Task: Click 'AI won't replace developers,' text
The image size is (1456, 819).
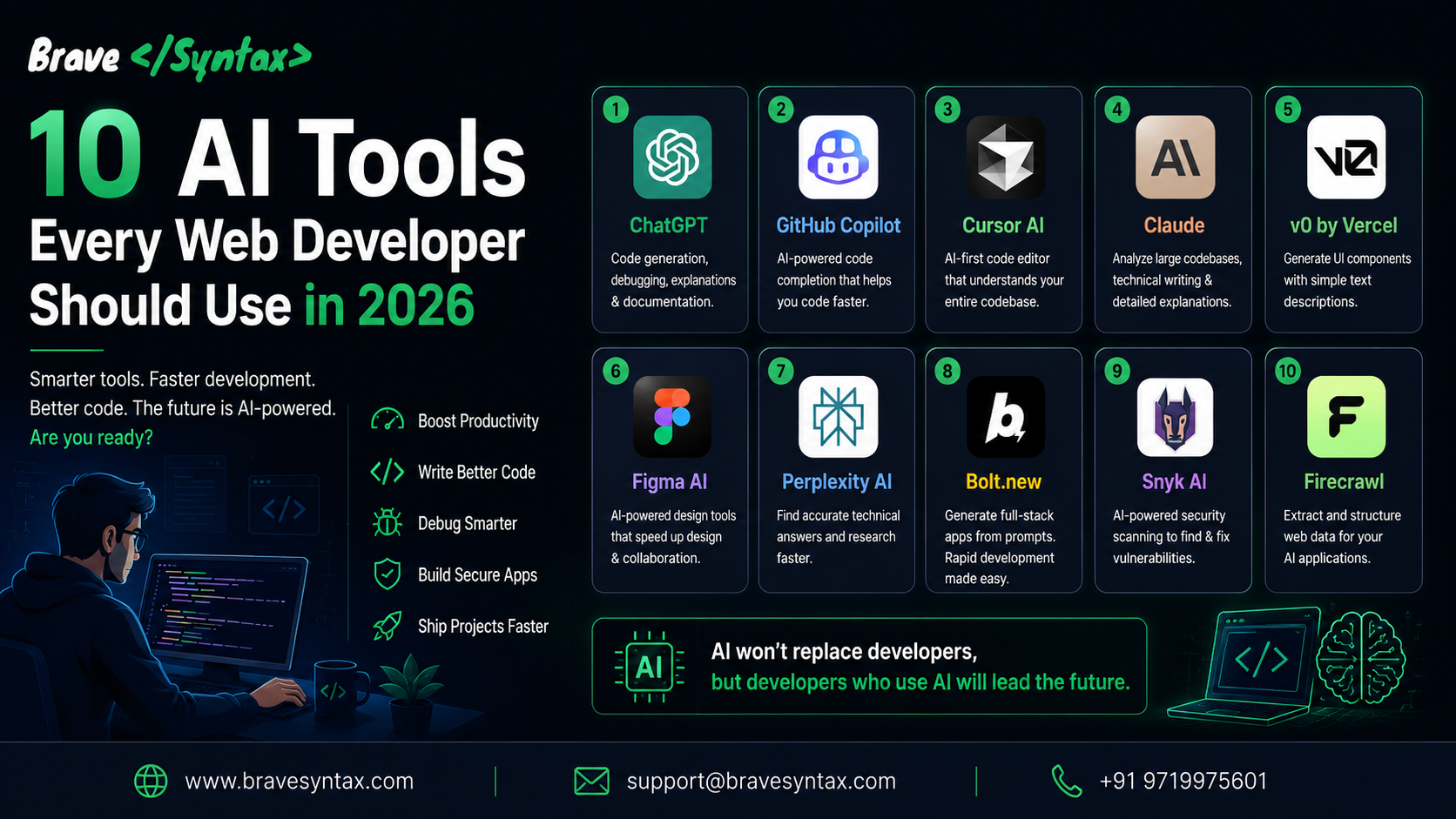Action: point(844,651)
